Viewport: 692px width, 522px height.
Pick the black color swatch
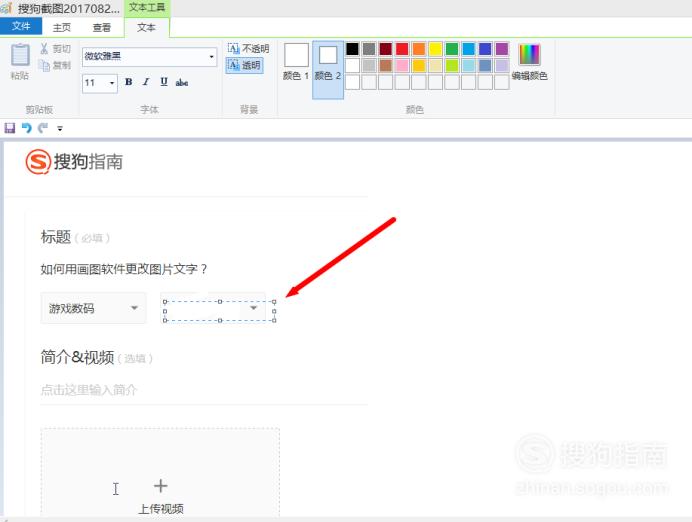pos(352,49)
